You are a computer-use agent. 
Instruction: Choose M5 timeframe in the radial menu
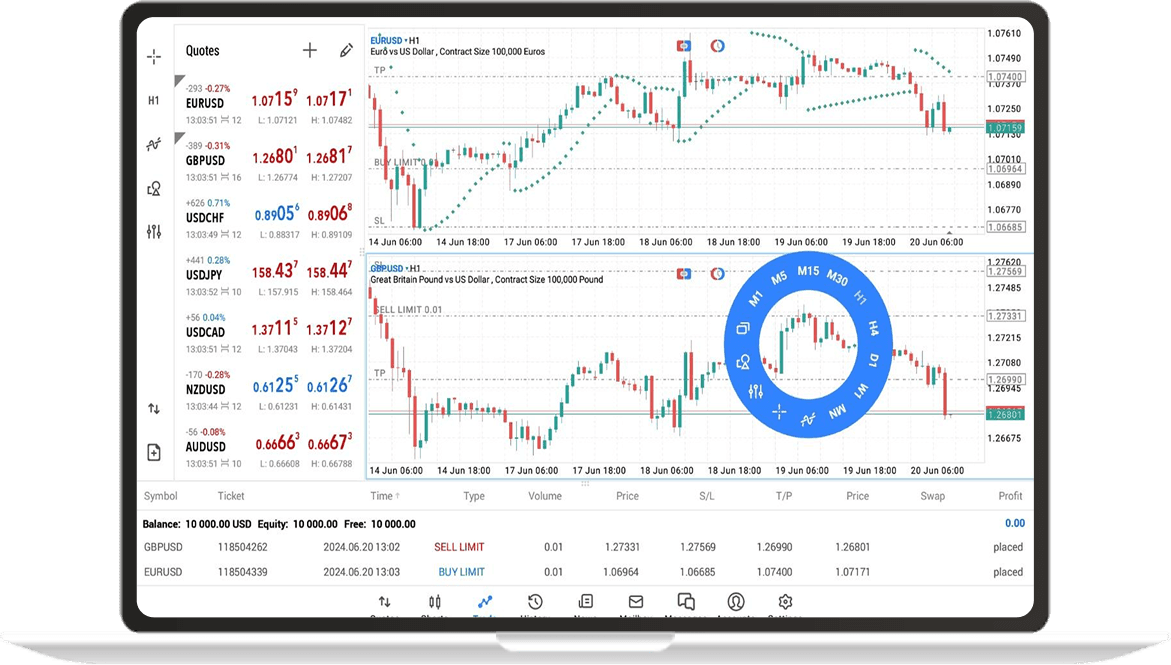pyautogui.click(x=779, y=279)
